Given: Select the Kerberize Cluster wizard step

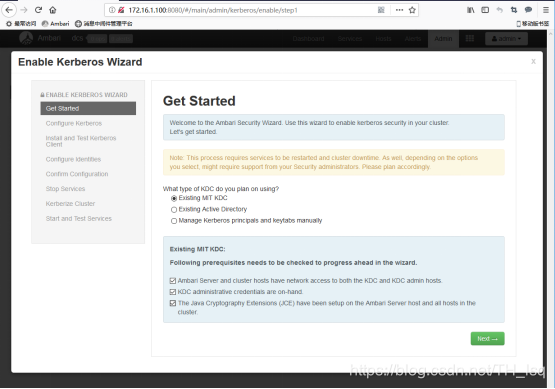Looking at the screenshot, I should click(70, 204).
